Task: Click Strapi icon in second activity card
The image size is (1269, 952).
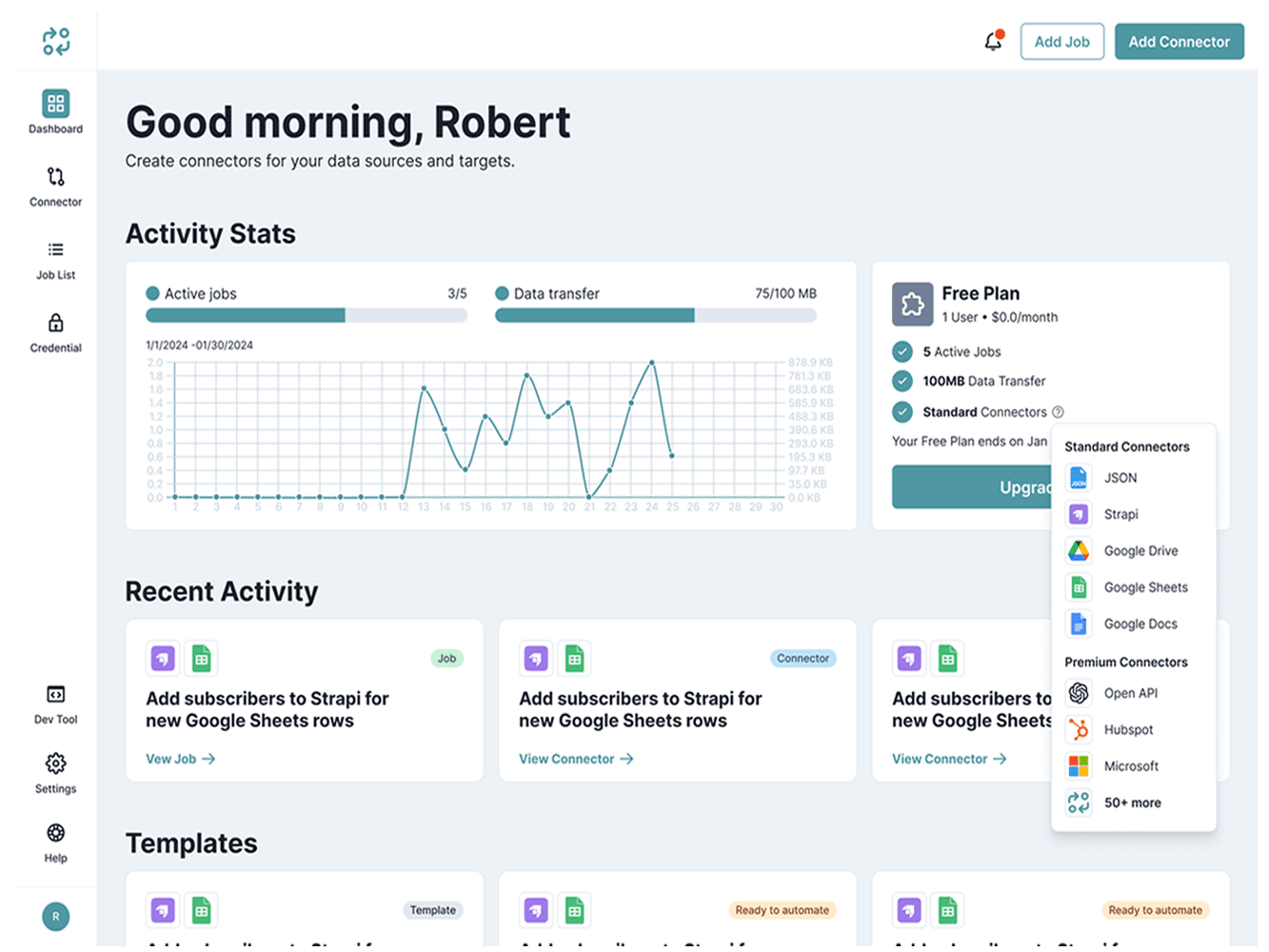Action: coord(536,658)
